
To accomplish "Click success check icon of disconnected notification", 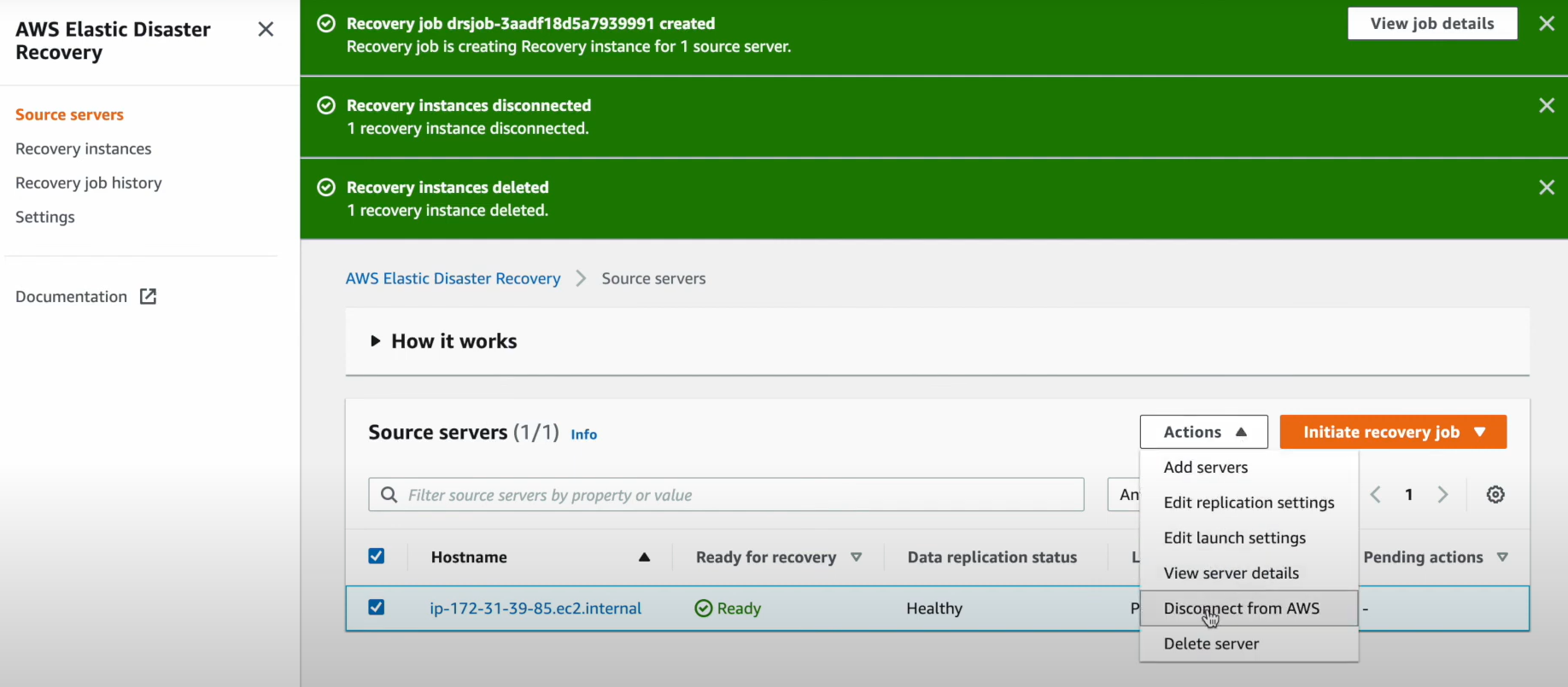I will click(x=326, y=105).
